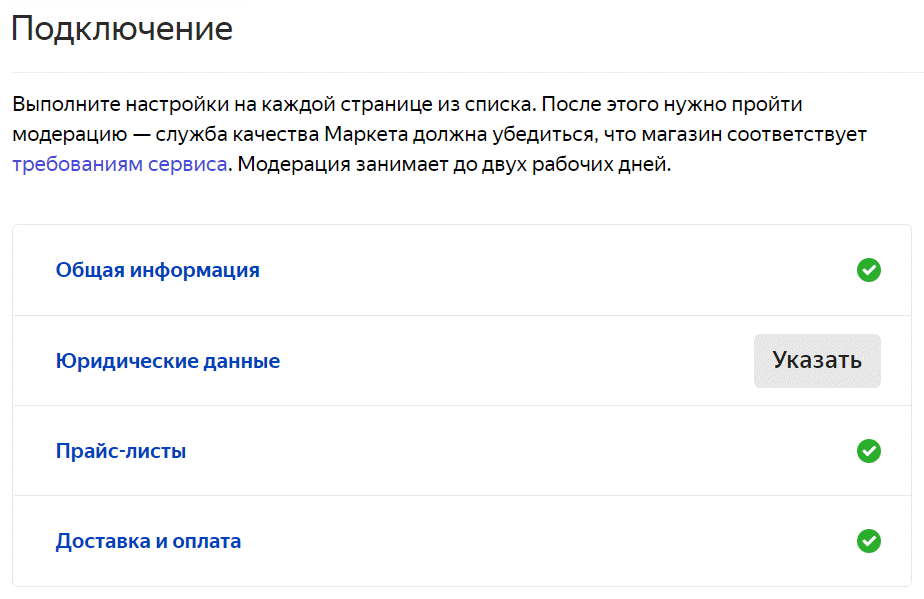This screenshot has width=924, height=599.
Task: Click empty space in Прайс-листы row
Action: 519,451
